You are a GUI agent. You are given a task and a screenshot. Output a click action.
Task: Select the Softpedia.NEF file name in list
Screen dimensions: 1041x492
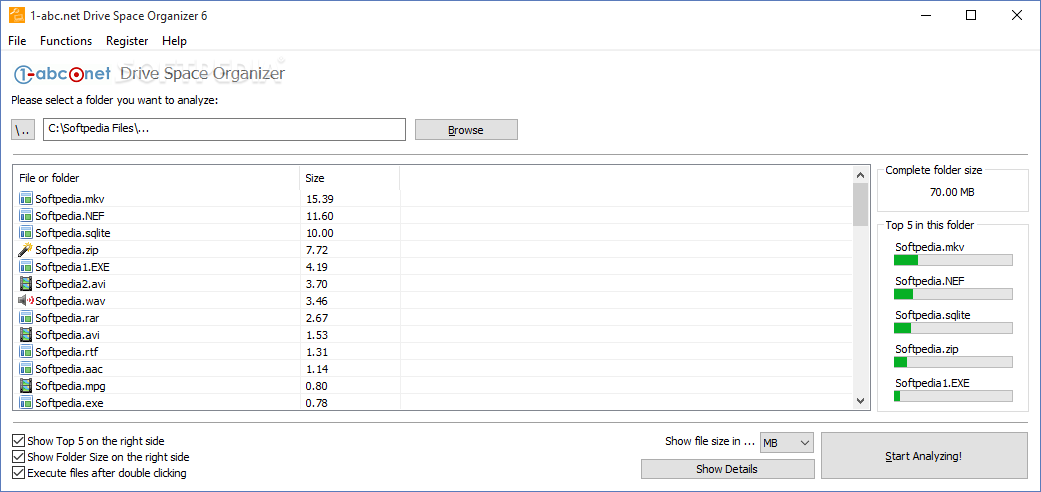[70, 215]
